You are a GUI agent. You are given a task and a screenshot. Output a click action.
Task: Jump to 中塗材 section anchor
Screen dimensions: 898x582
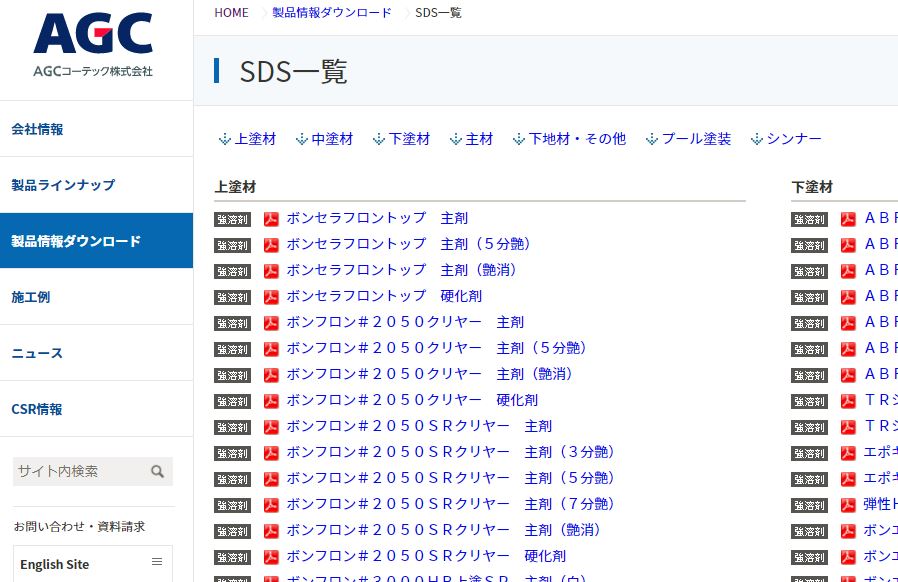click(324, 139)
